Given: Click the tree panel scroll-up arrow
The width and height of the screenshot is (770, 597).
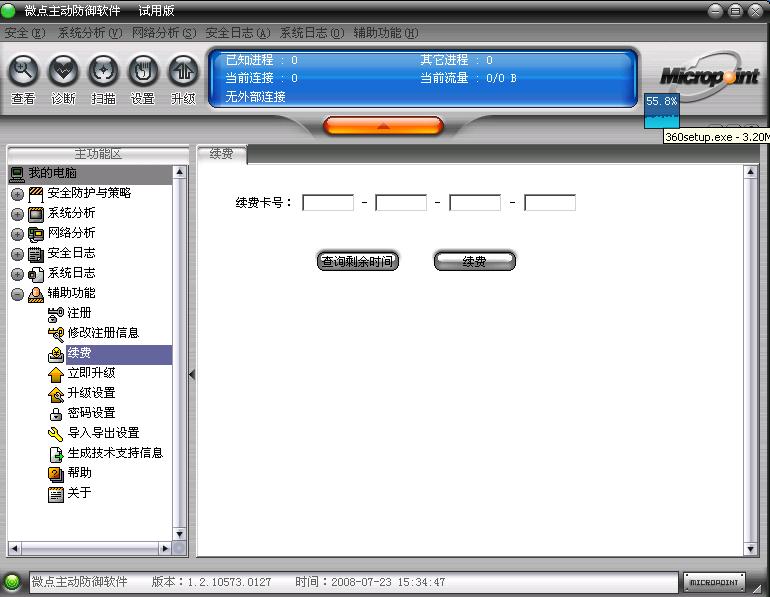Looking at the screenshot, I should (x=180, y=172).
